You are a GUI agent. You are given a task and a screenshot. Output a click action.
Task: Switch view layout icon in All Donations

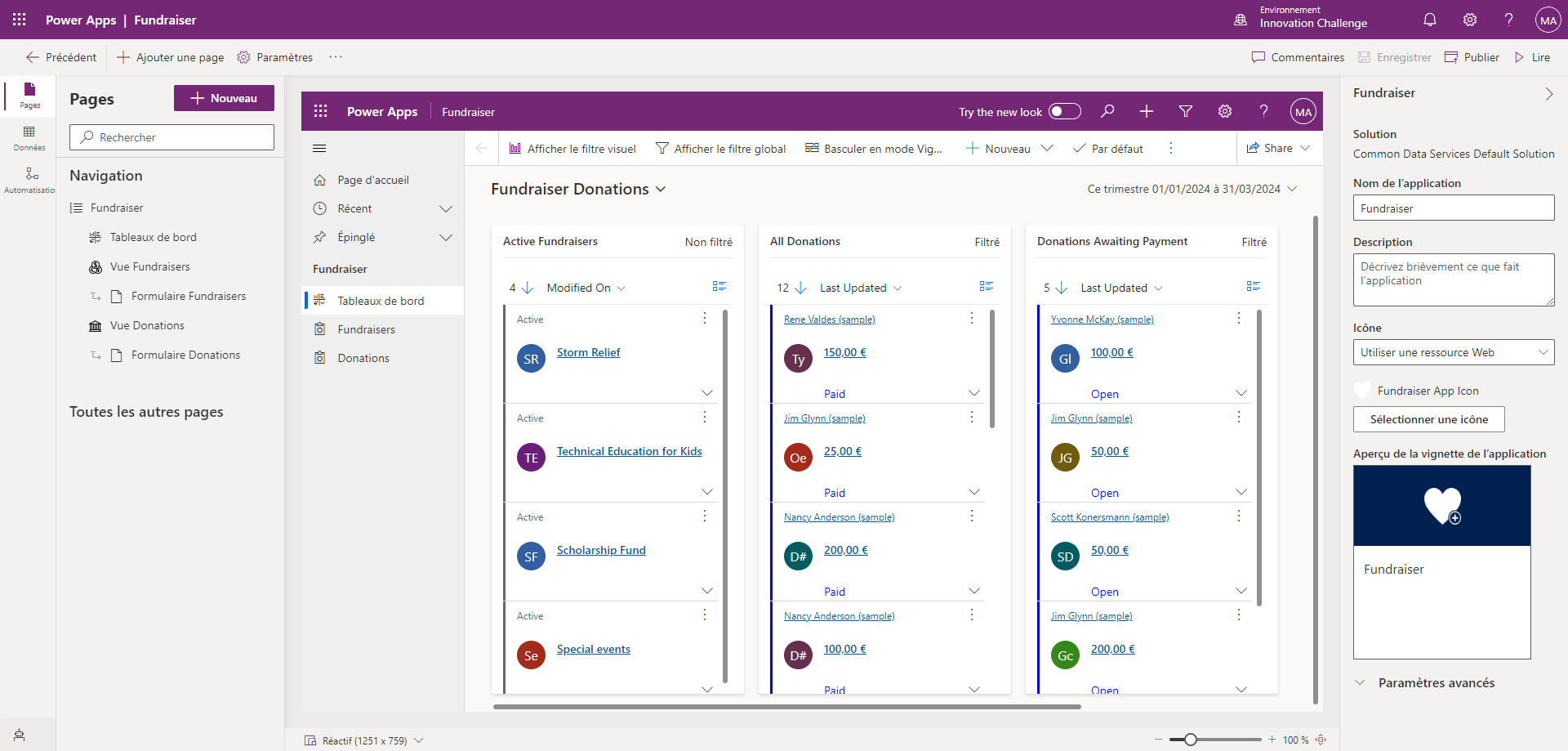pos(987,286)
